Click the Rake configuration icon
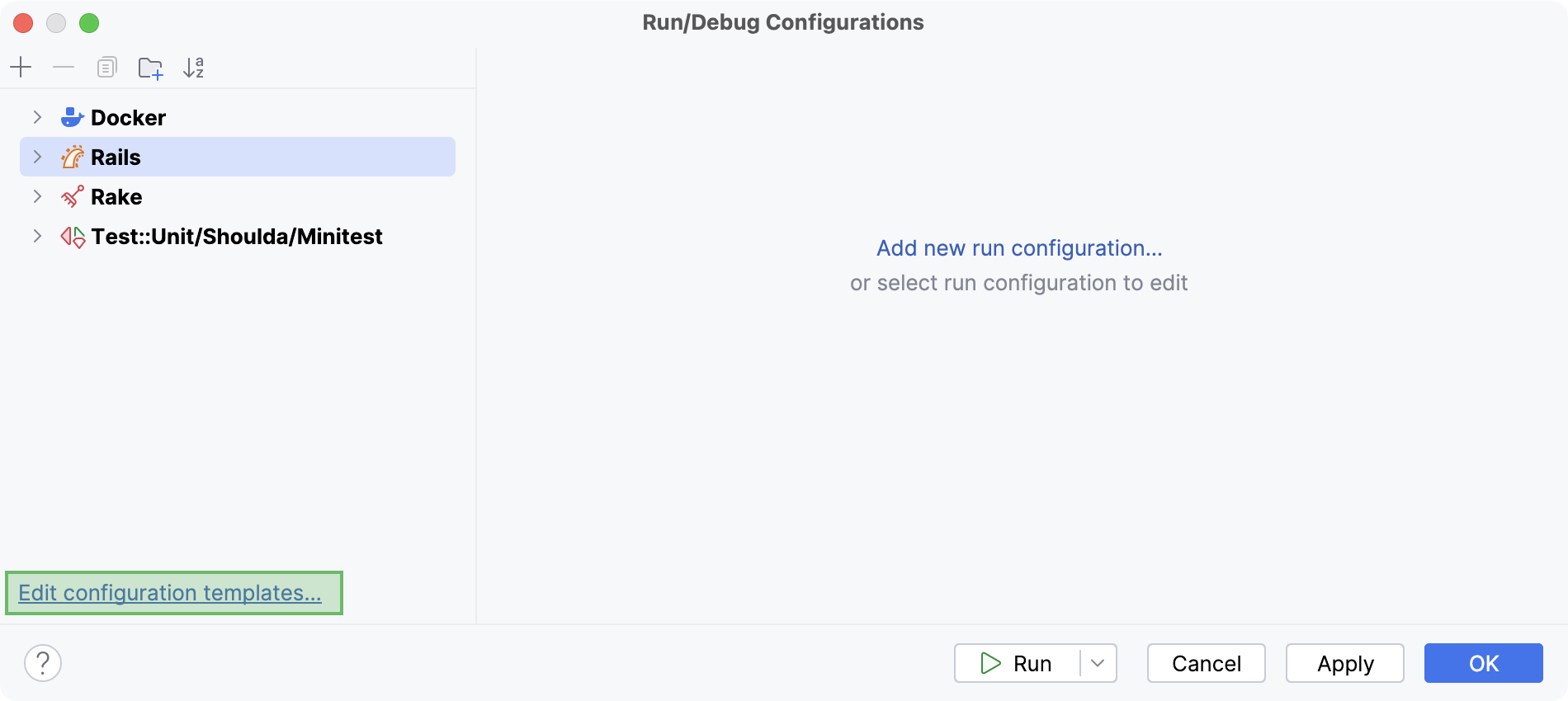1568x701 pixels. 73,196
